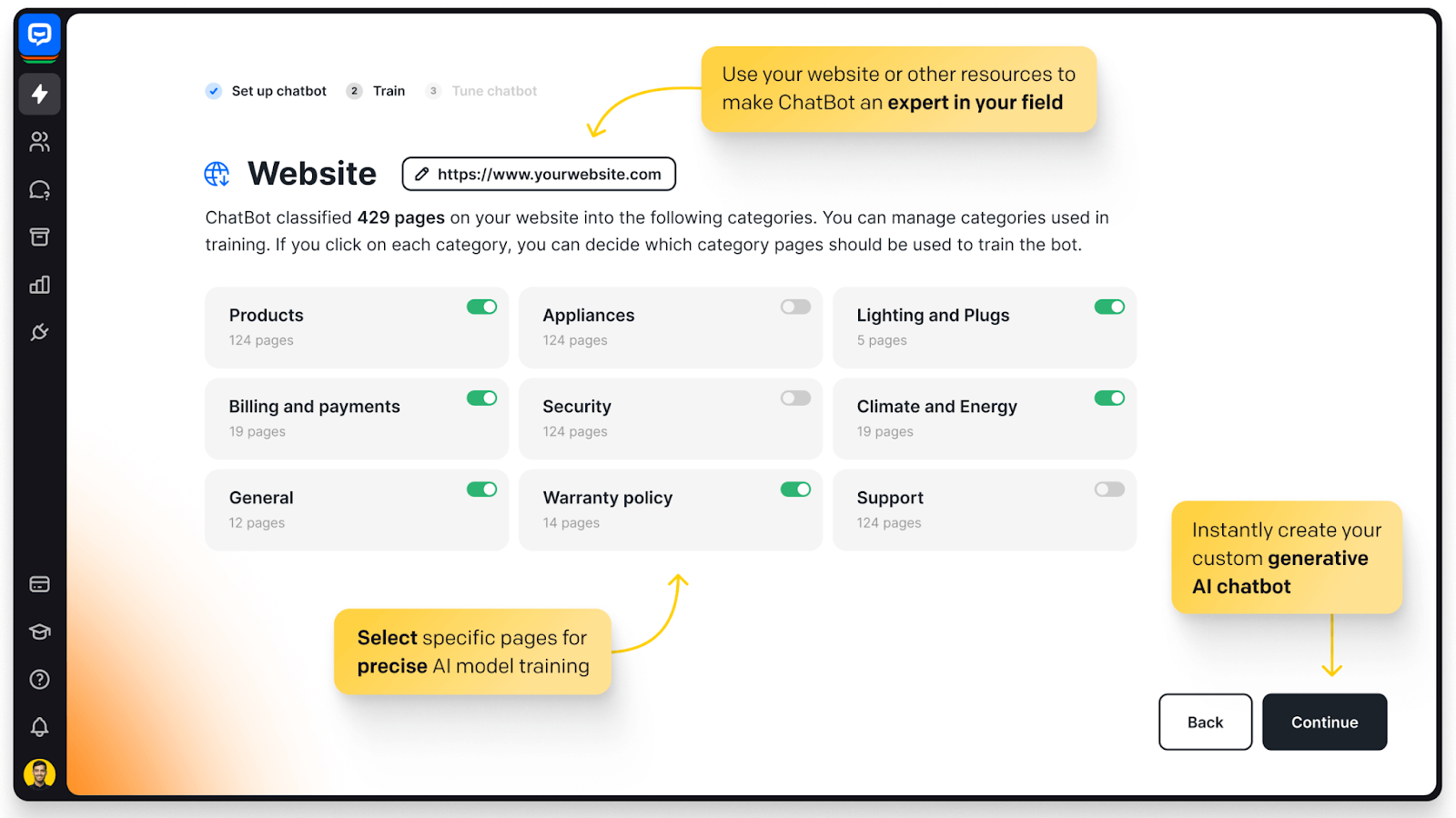Turn off the Warranty policy toggle

795,489
